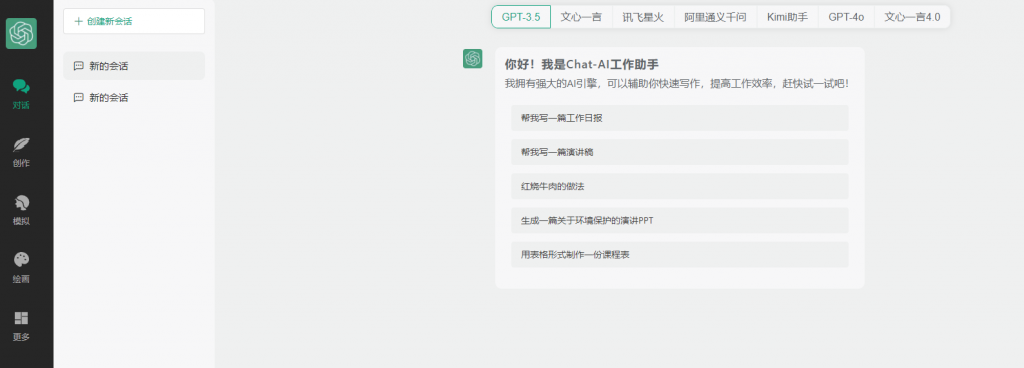
Task: Click the green ChatGPT logo in sidebar
Action: (22, 33)
